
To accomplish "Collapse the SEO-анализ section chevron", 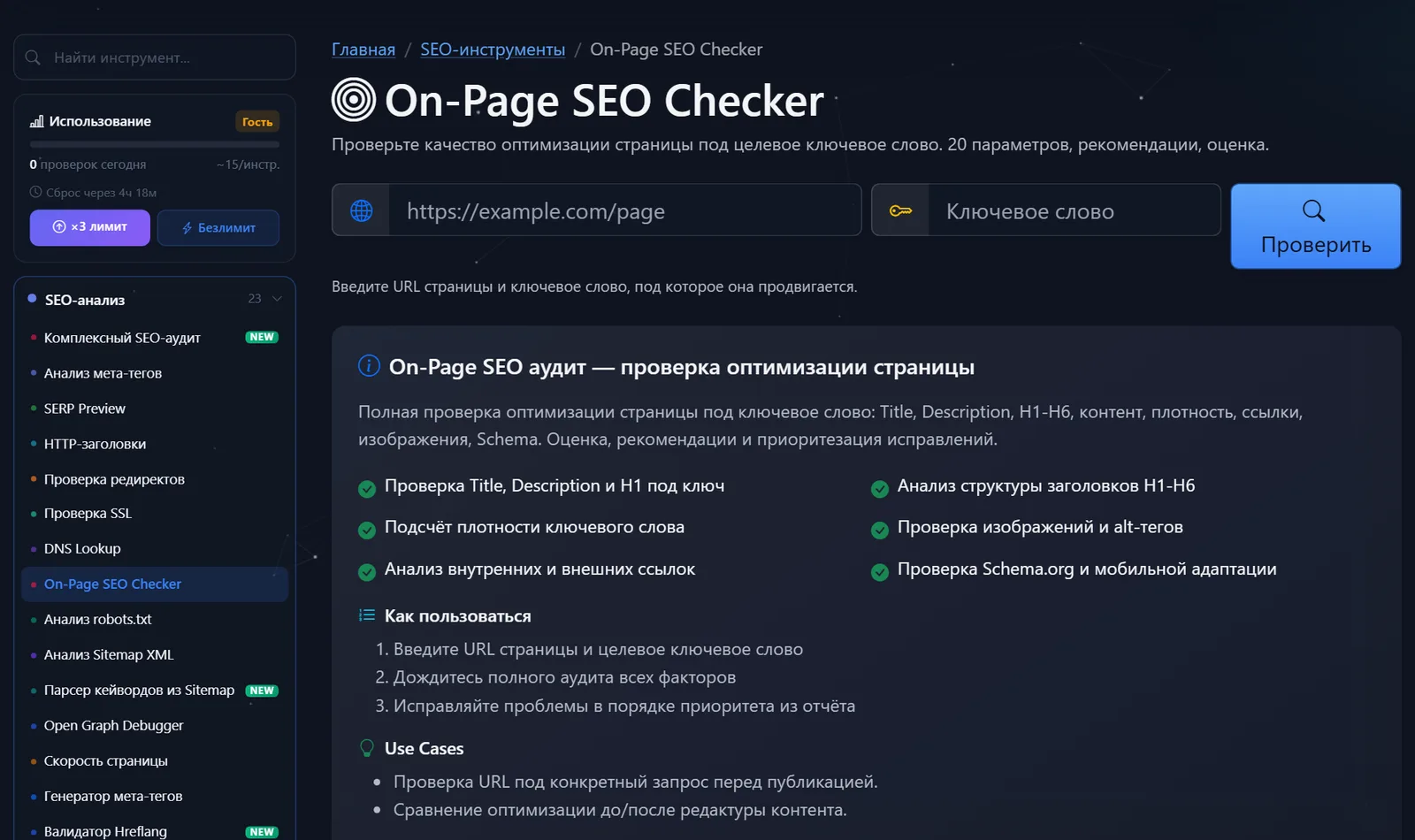I will [277, 299].
